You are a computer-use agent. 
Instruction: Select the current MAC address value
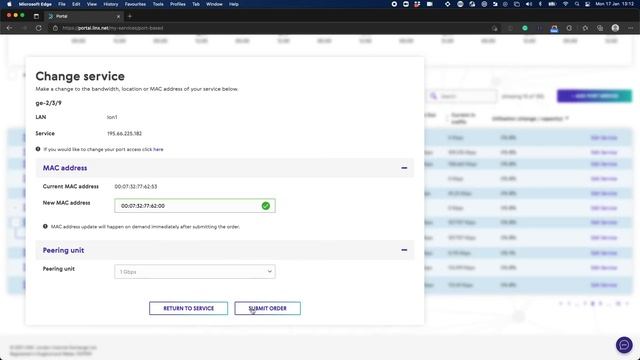pos(136,187)
